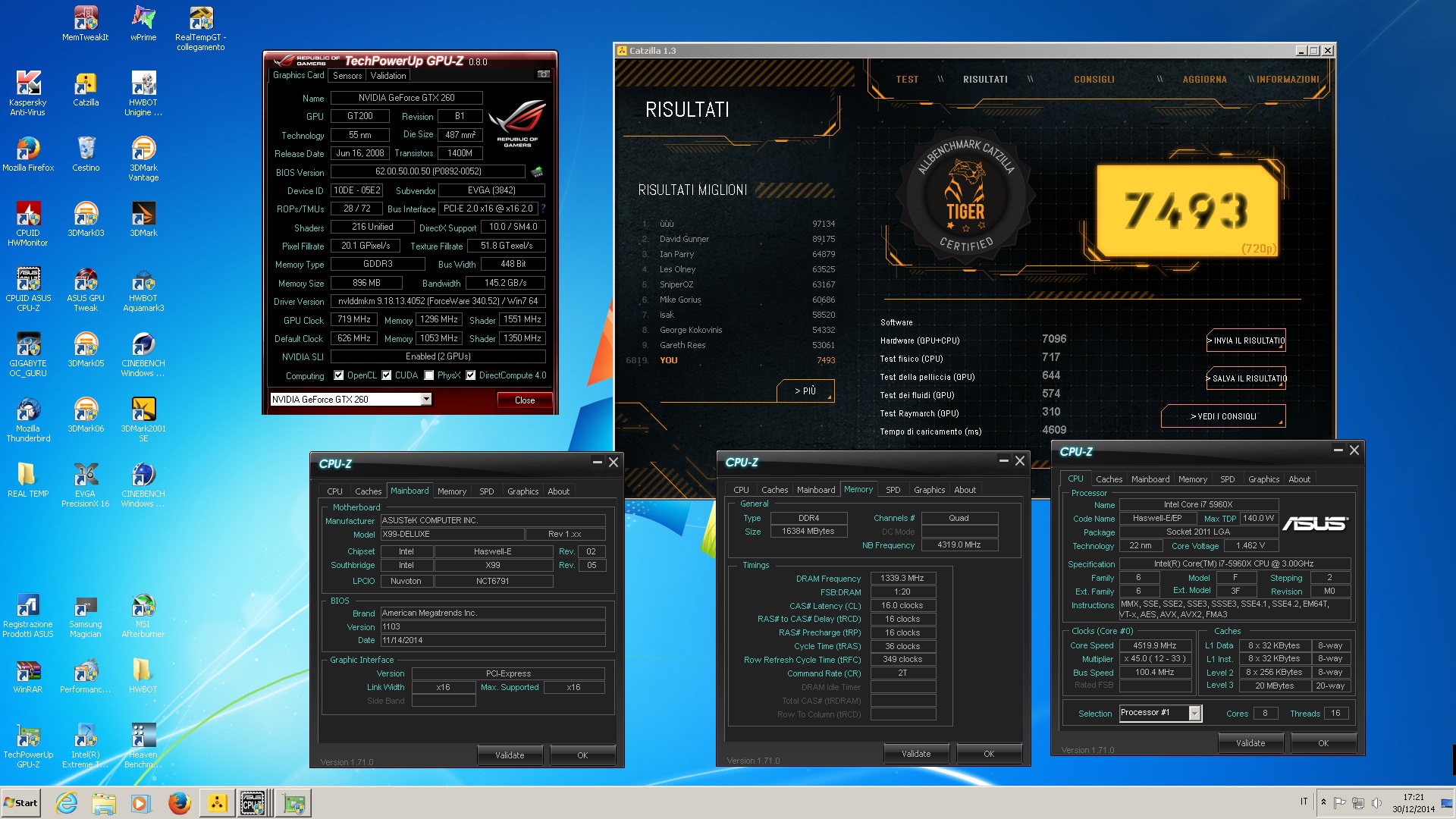Open Processor #1 selection dropdown

coord(1195,713)
